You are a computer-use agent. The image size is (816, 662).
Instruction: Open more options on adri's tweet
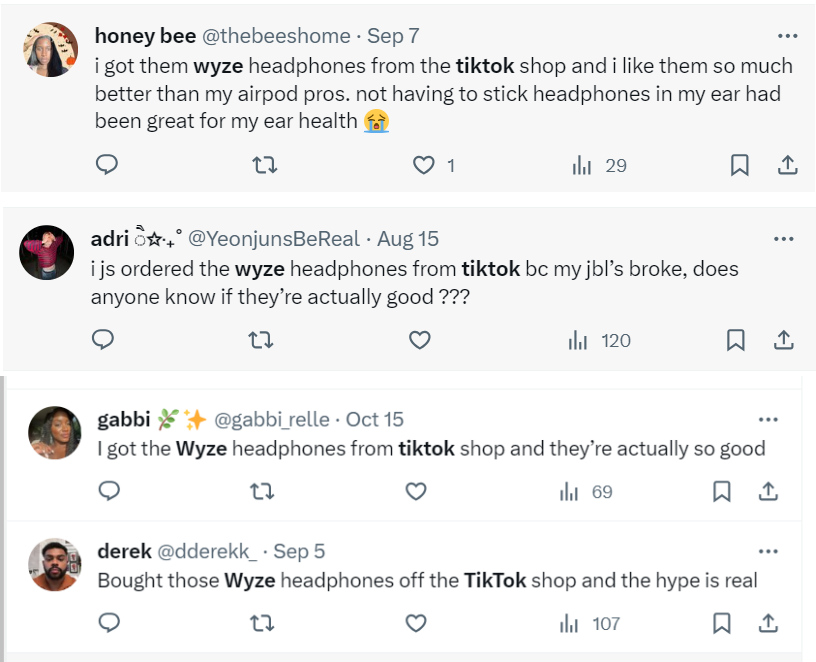[784, 239]
